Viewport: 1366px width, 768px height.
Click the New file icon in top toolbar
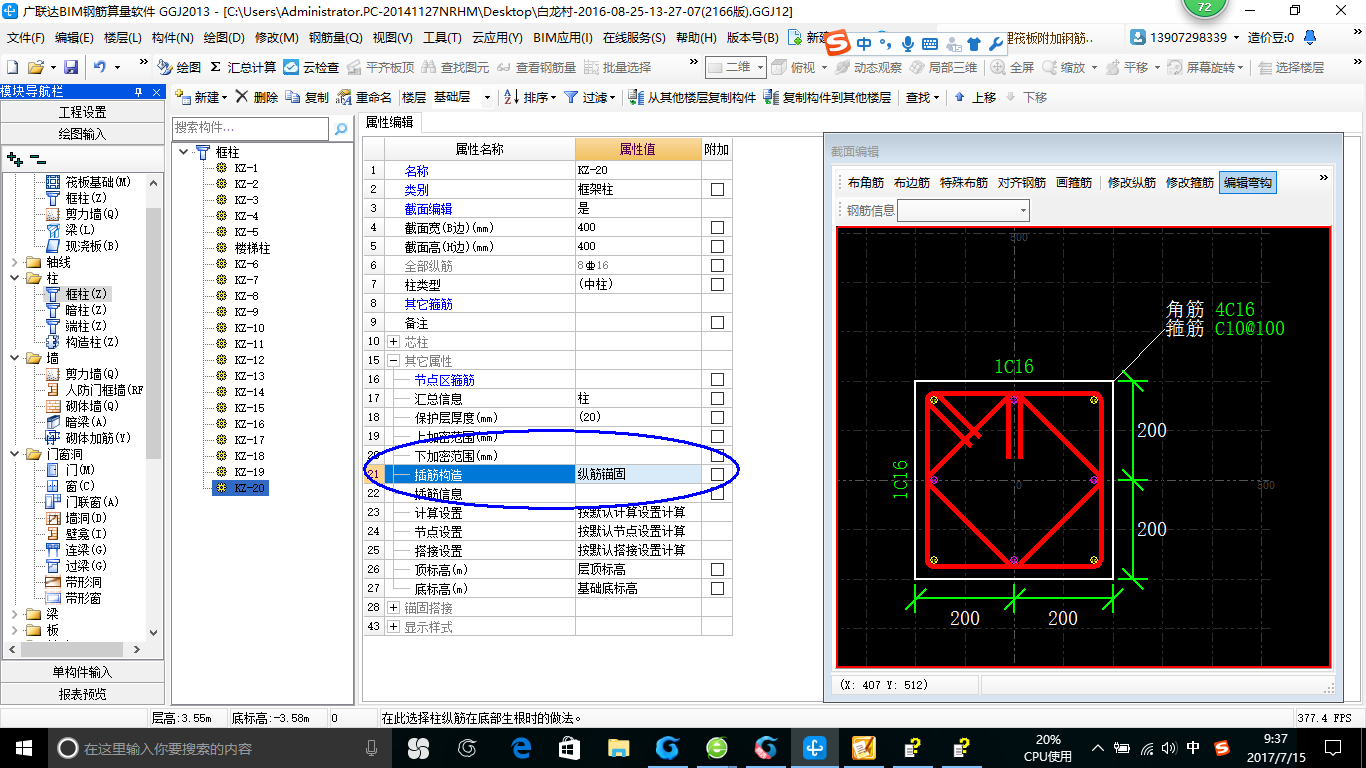13,67
